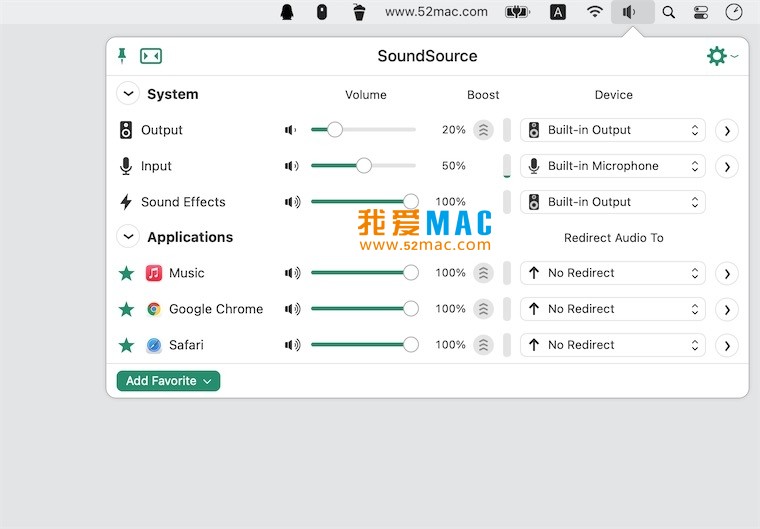Open the battery status menu
Viewport: 760px width, 529px height.
(517, 12)
